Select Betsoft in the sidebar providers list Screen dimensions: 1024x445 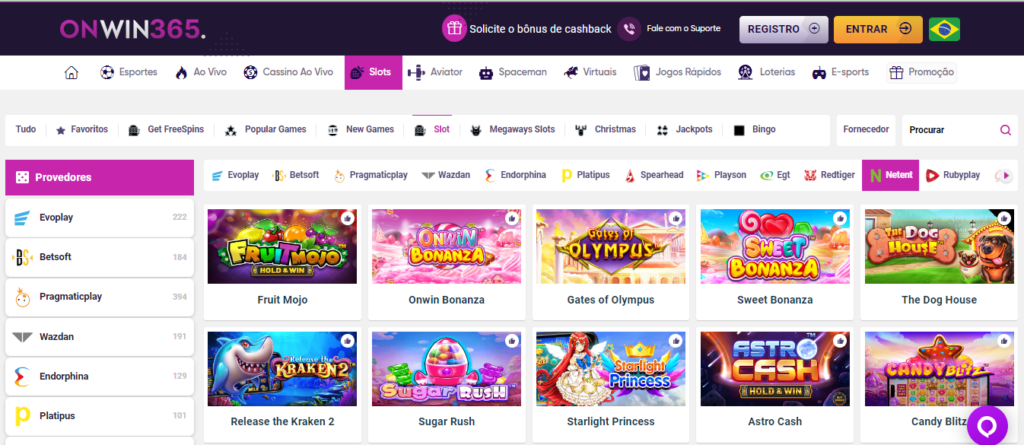99,257
